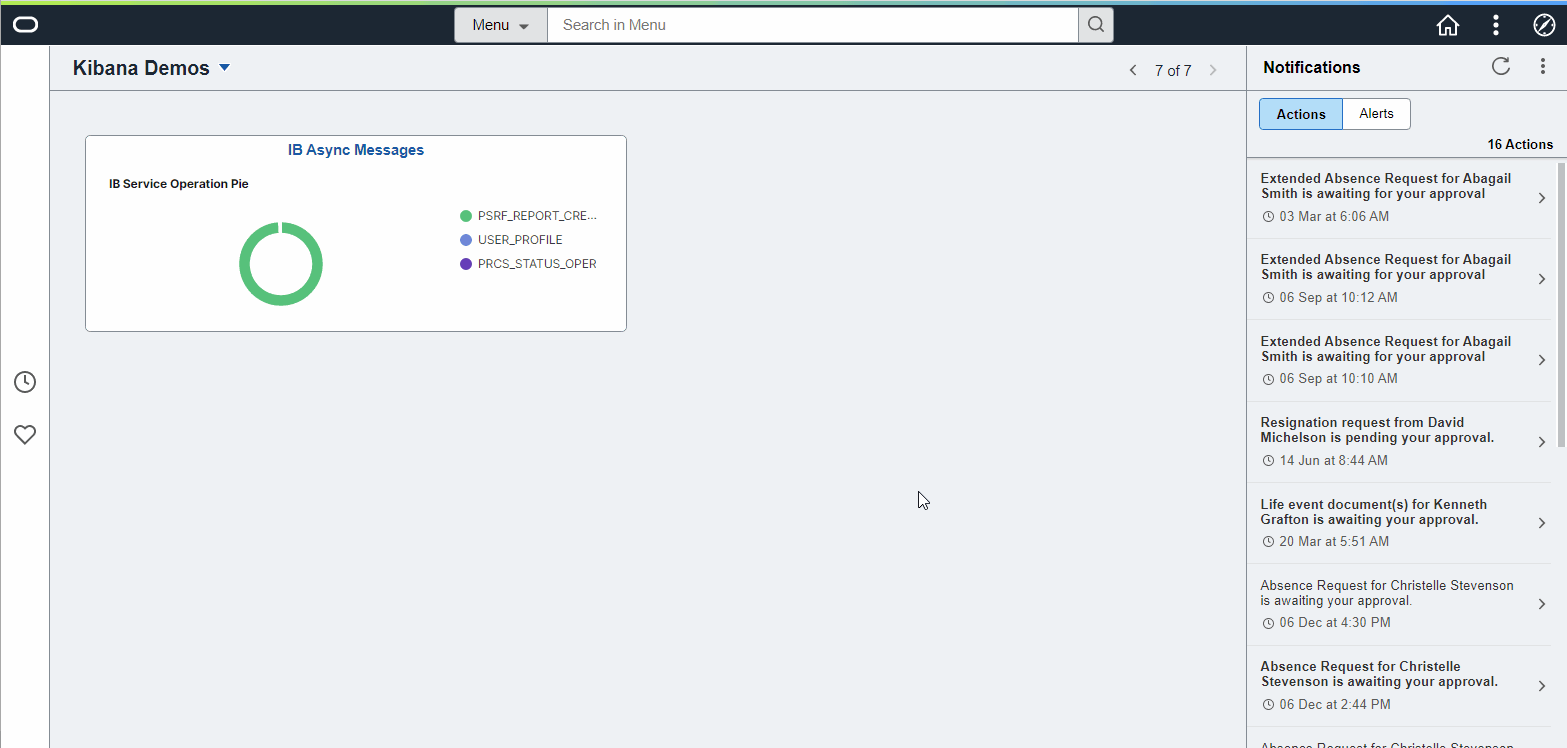Viewport: 1567px width, 748px height.
Task: Click the USER_PROFILE legend label
Action: click(520, 240)
